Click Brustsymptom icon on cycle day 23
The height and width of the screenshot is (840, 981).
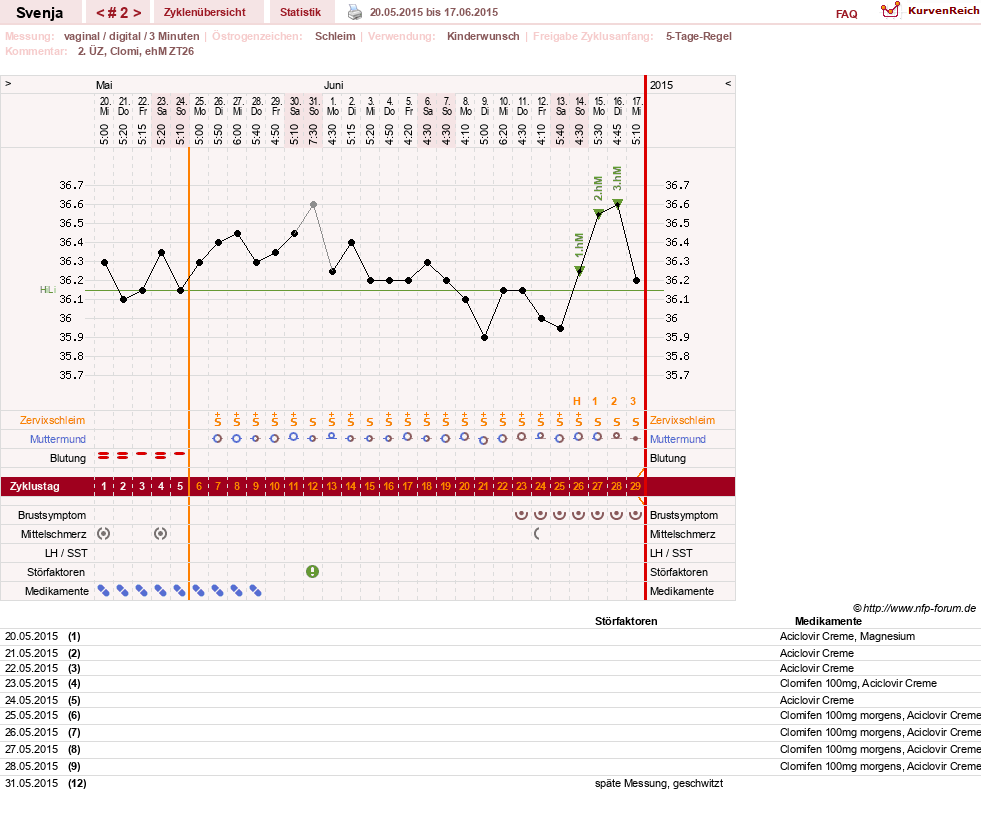click(x=521, y=515)
